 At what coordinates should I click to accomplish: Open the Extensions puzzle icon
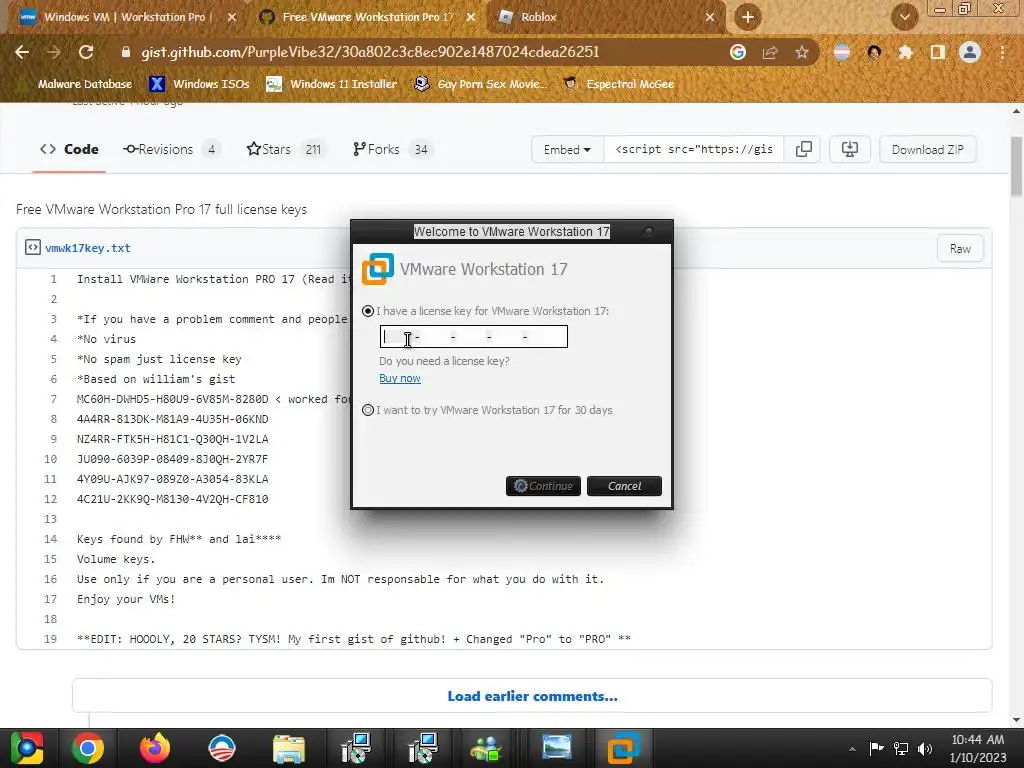(905, 52)
